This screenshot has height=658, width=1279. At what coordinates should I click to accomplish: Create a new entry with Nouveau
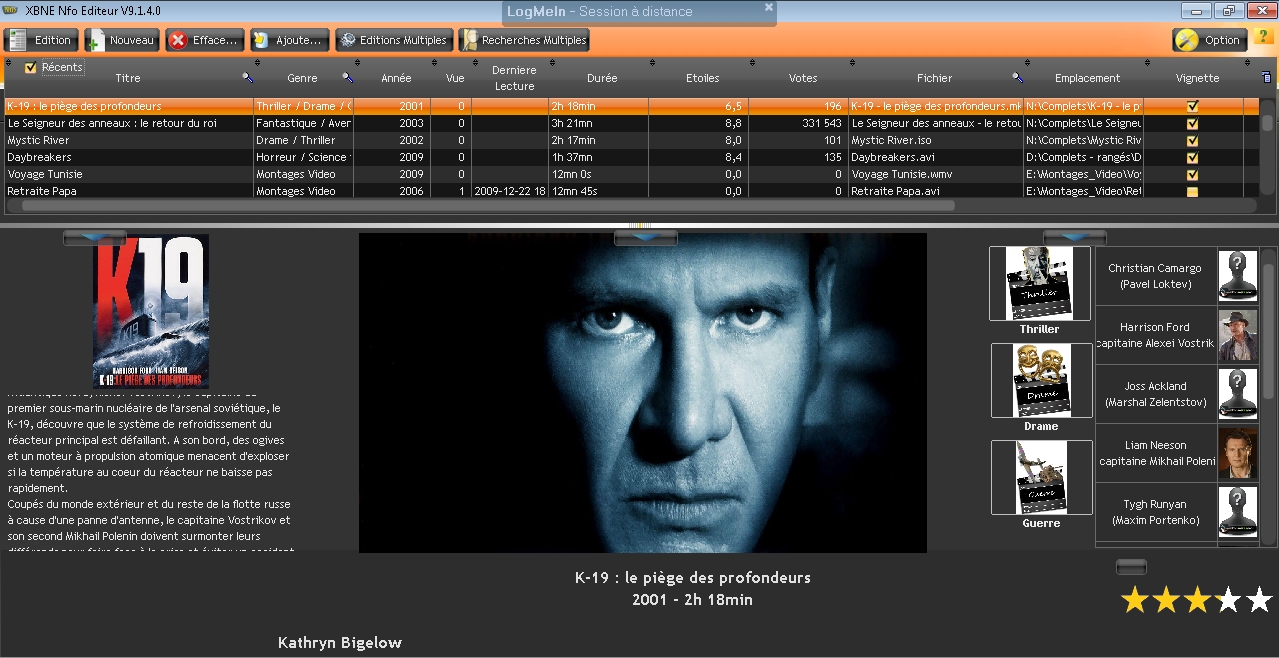[121, 40]
